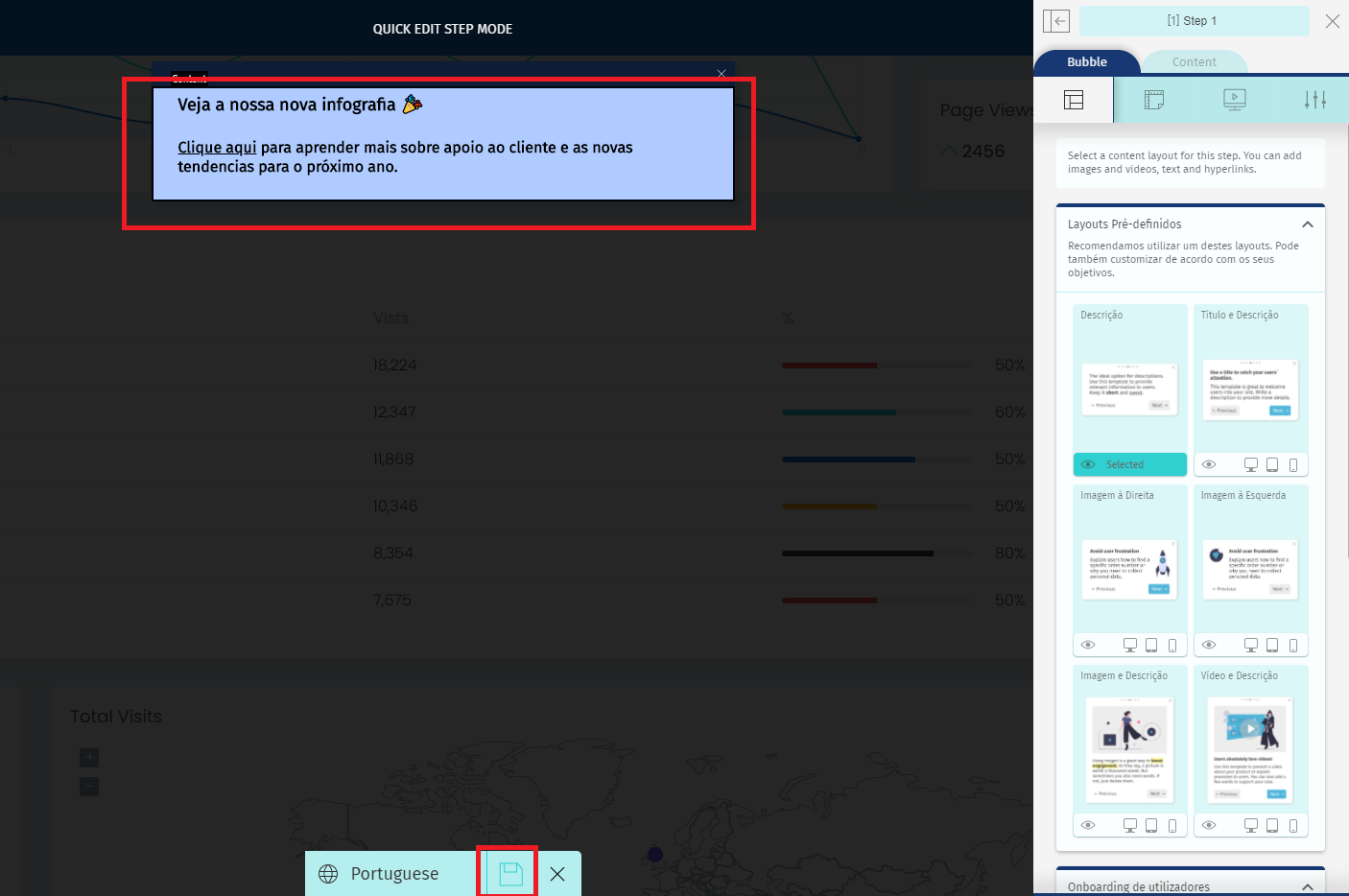Collapse the Layouts Pré-definidos section
Image resolution: width=1349 pixels, height=896 pixels.
1307,224
